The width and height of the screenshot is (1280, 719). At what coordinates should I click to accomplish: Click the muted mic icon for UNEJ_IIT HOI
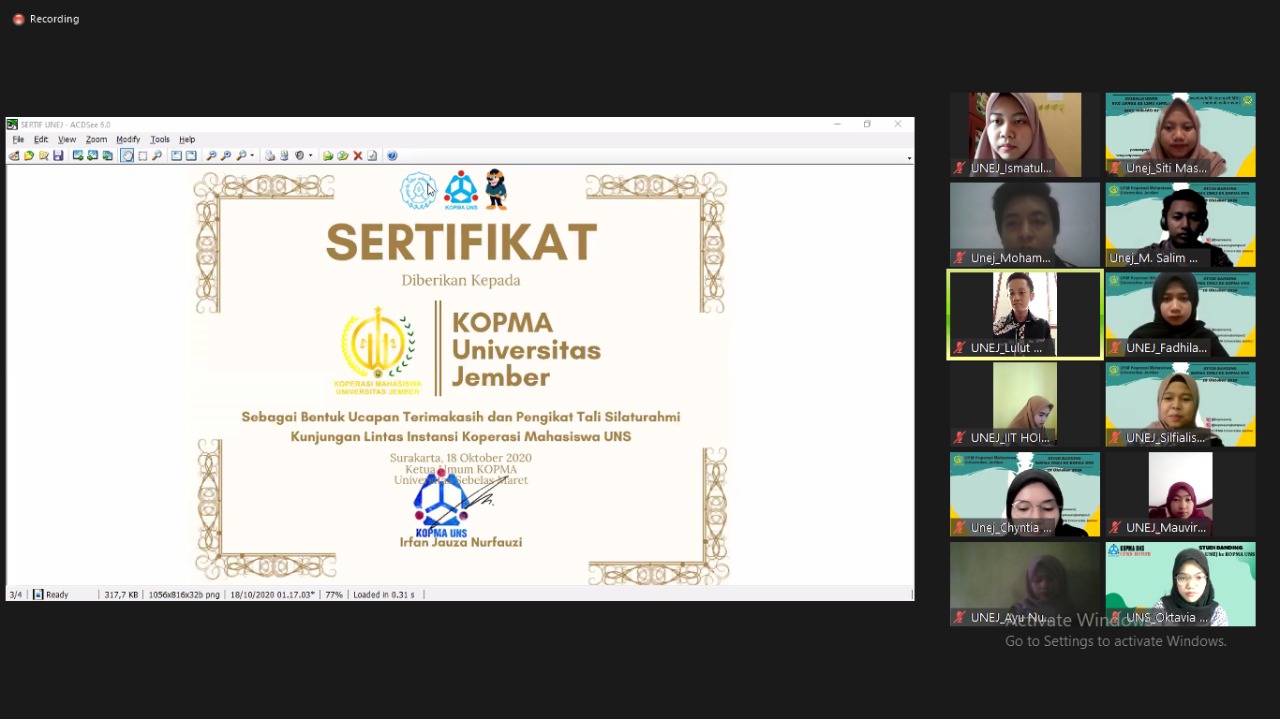[960, 438]
